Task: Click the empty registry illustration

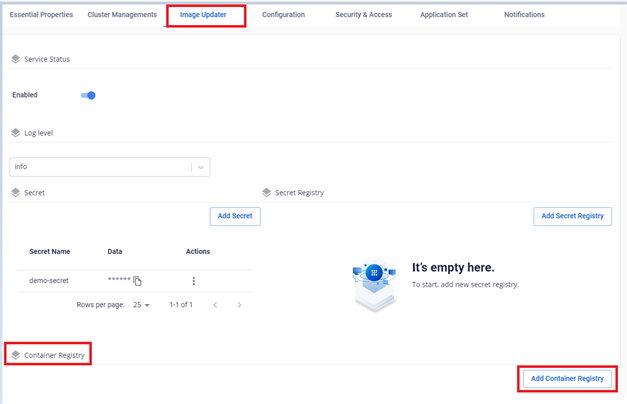Action: pyautogui.click(x=374, y=283)
